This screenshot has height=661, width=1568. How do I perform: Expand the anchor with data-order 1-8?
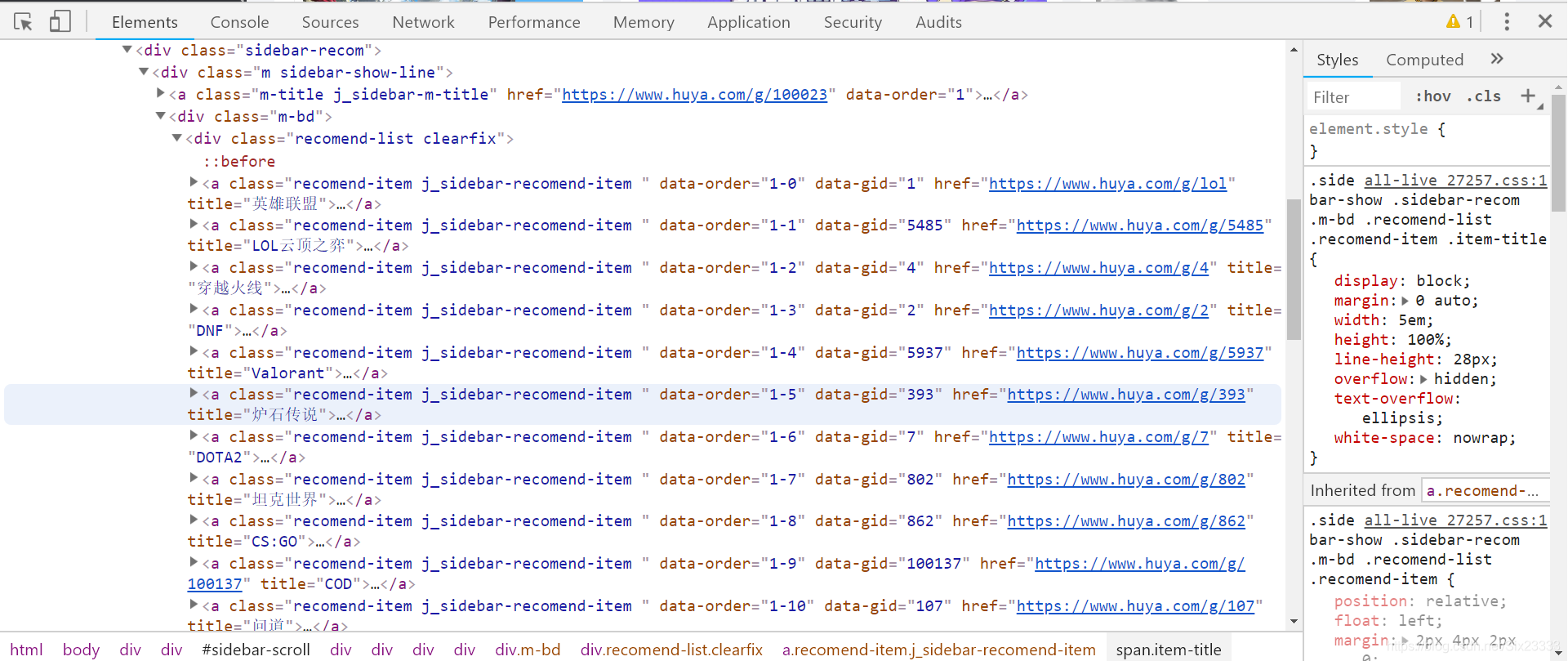point(194,519)
